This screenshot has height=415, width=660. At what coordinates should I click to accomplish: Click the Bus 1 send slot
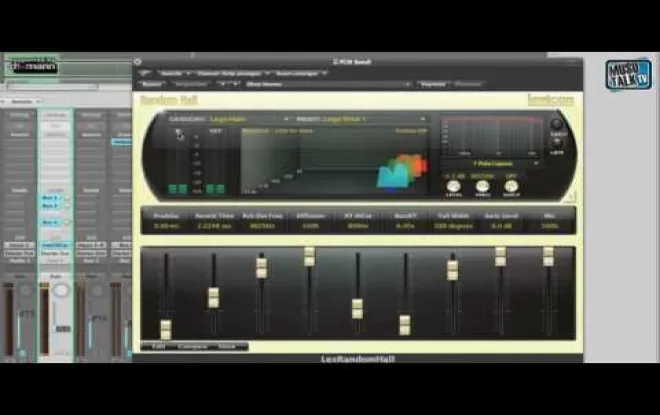(52, 197)
